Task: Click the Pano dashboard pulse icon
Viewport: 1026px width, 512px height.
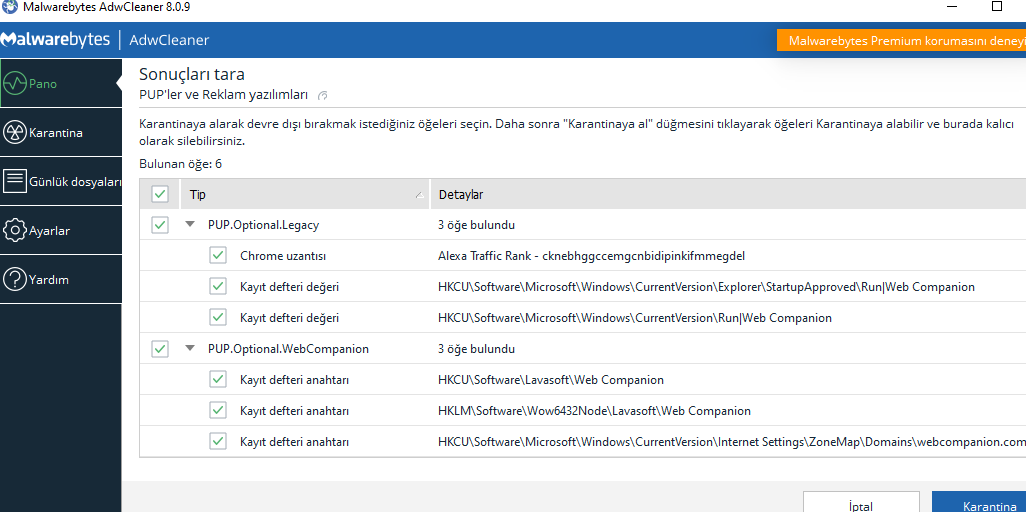Action: click(x=15, y=83)
